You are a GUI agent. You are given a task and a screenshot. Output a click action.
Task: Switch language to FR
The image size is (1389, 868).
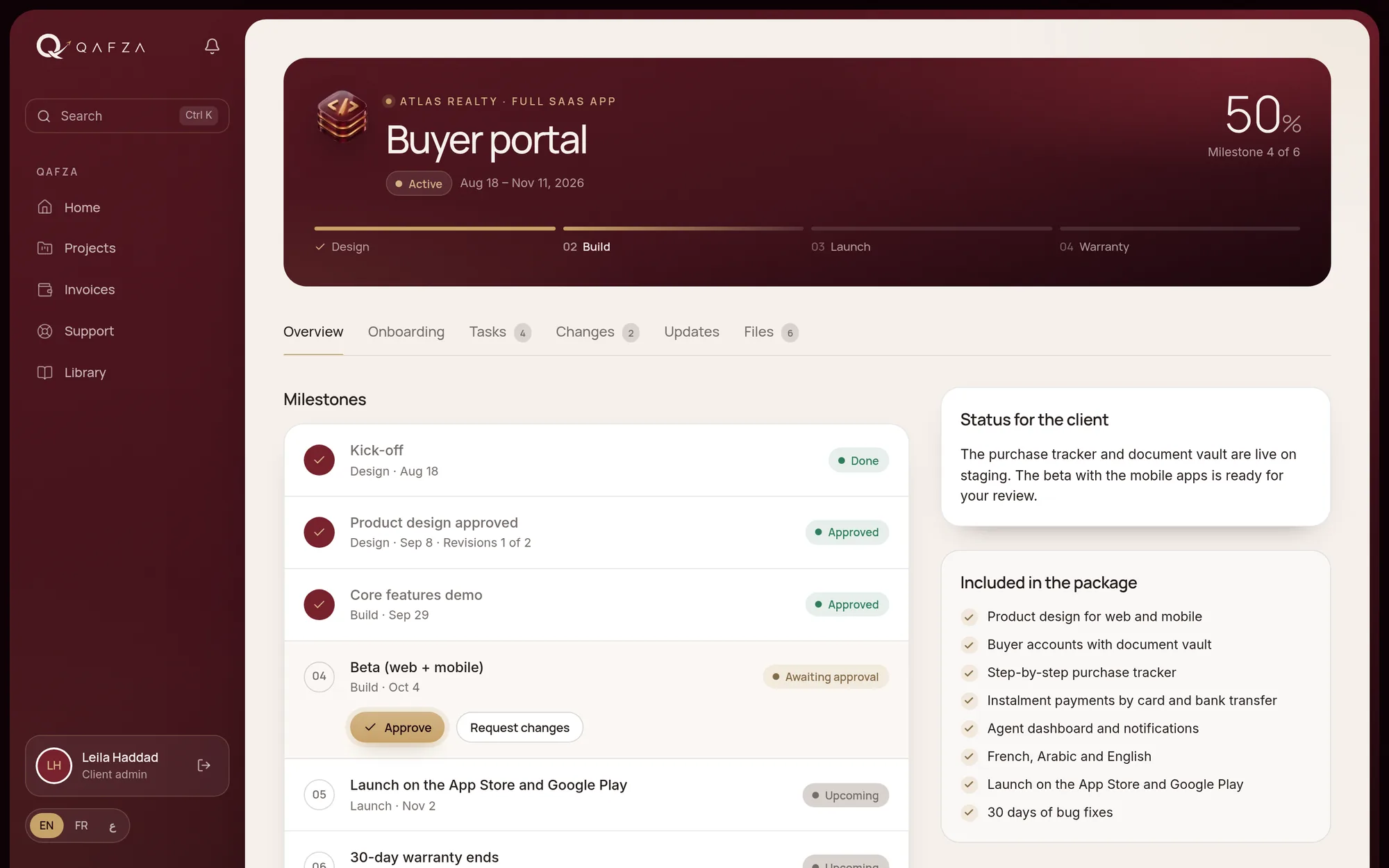pos(81,826)
